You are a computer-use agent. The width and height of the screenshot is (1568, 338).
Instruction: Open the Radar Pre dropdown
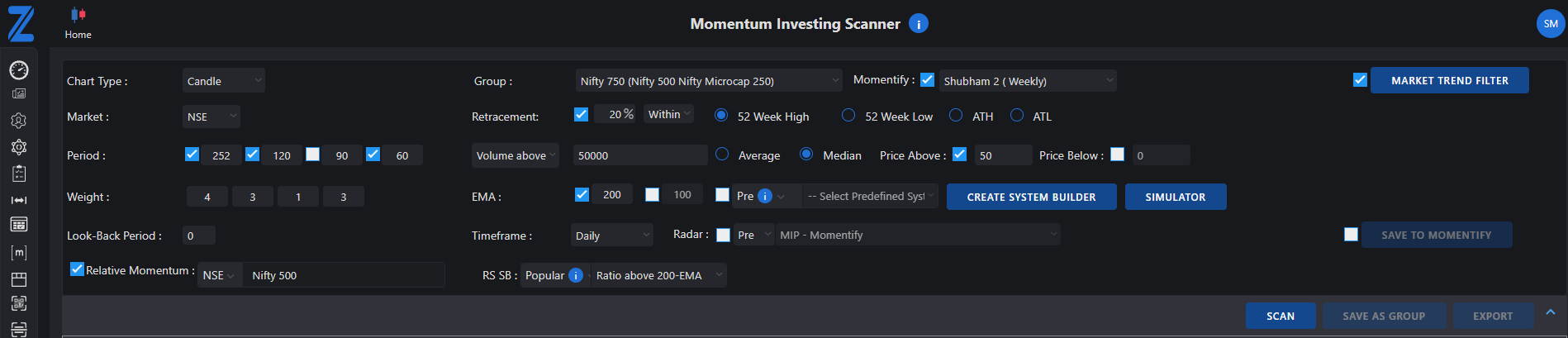pyautogui.click(x=753, y=235)
